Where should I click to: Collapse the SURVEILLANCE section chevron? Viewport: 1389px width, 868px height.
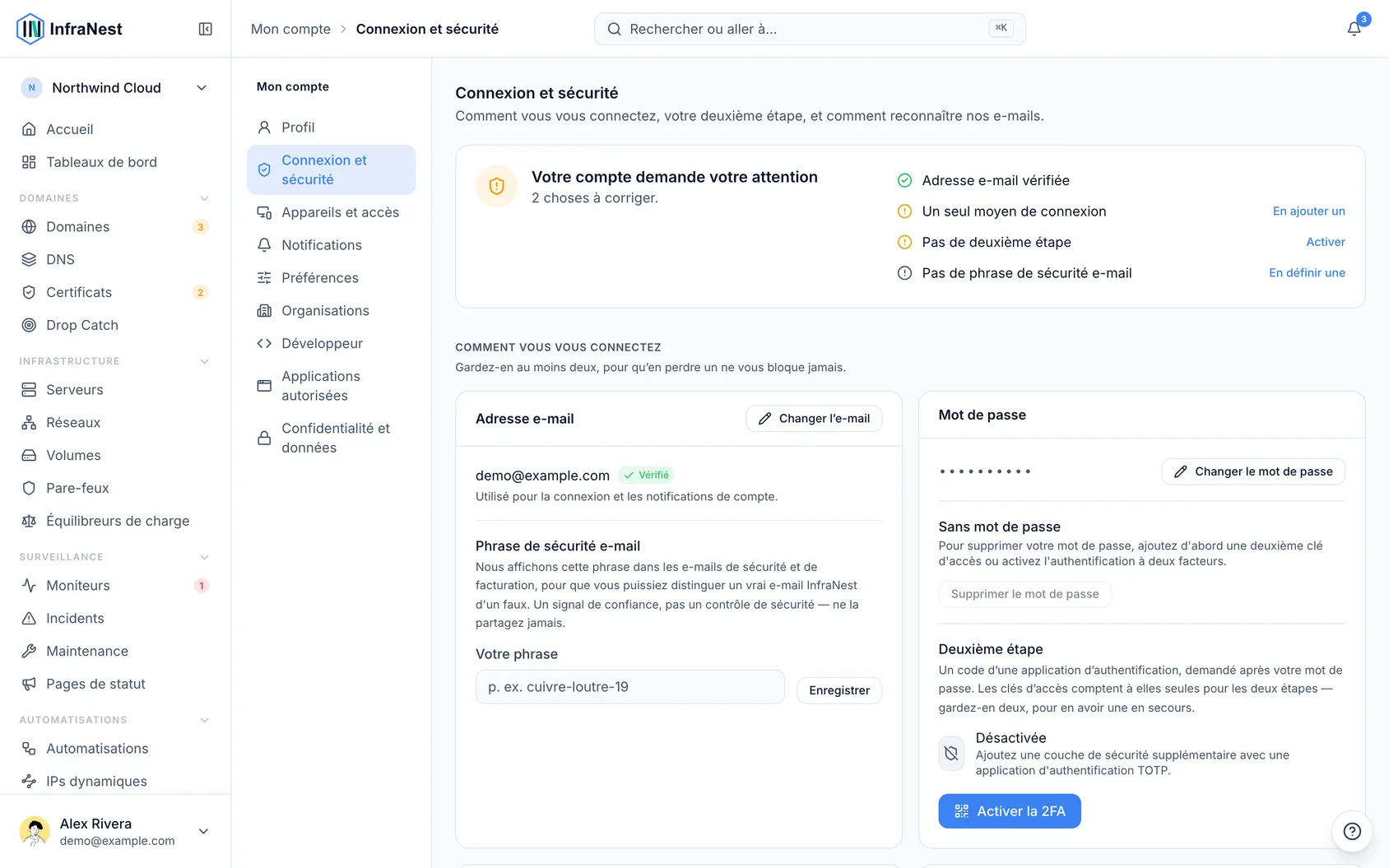(x=204, y=557)
